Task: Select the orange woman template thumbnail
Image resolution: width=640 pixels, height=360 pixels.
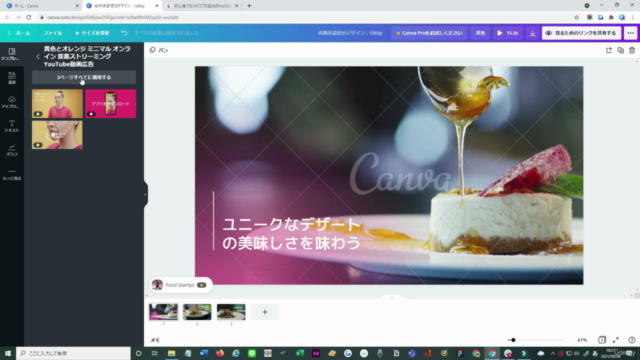Action: coord(57,104)
